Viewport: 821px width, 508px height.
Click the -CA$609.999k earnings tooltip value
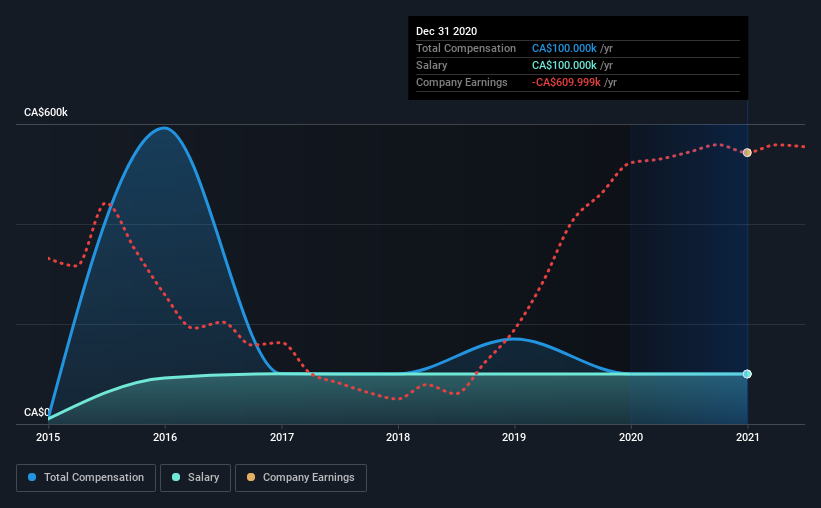[x=566, y=82]
